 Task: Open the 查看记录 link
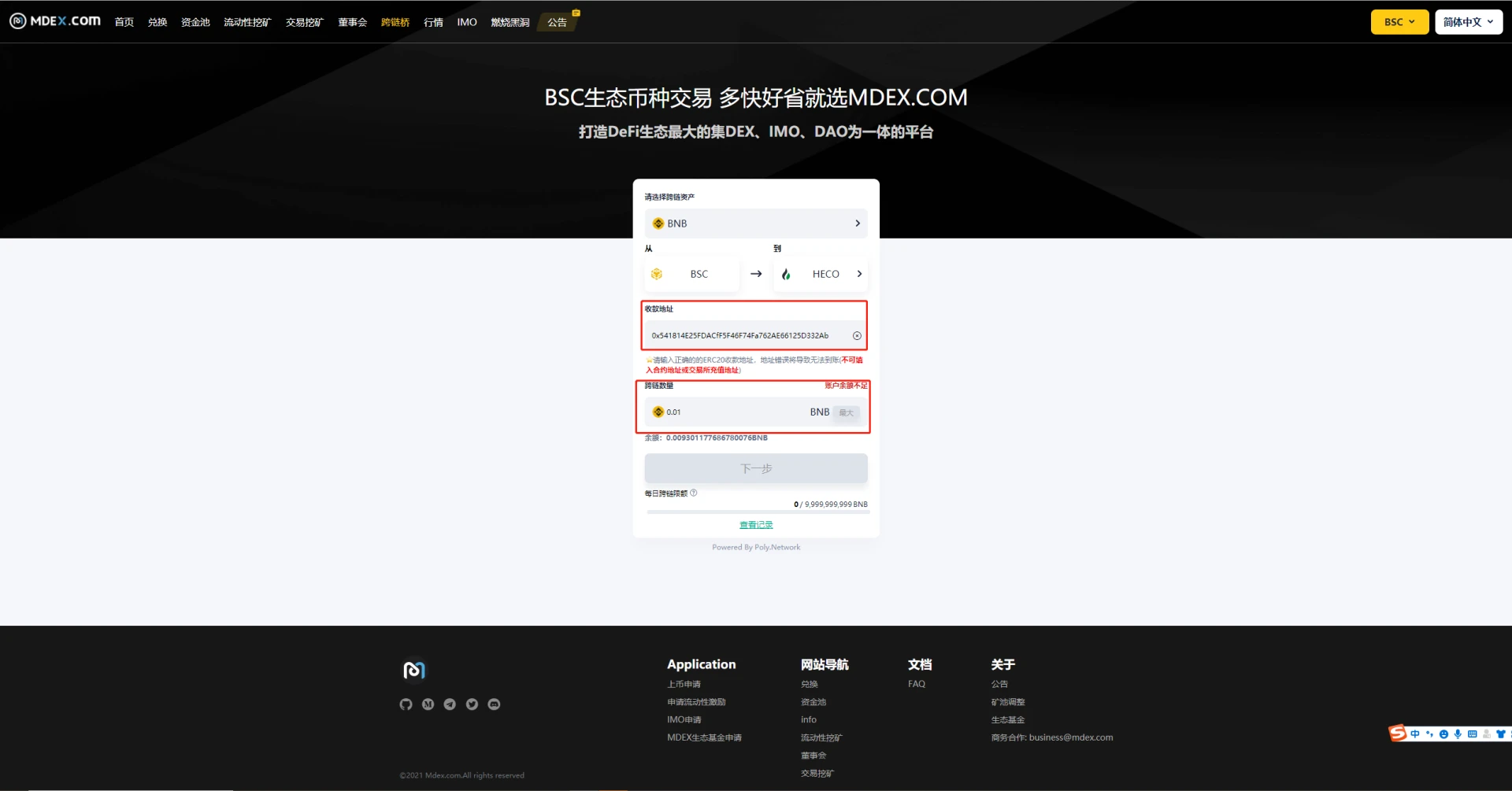coord(755,523)
